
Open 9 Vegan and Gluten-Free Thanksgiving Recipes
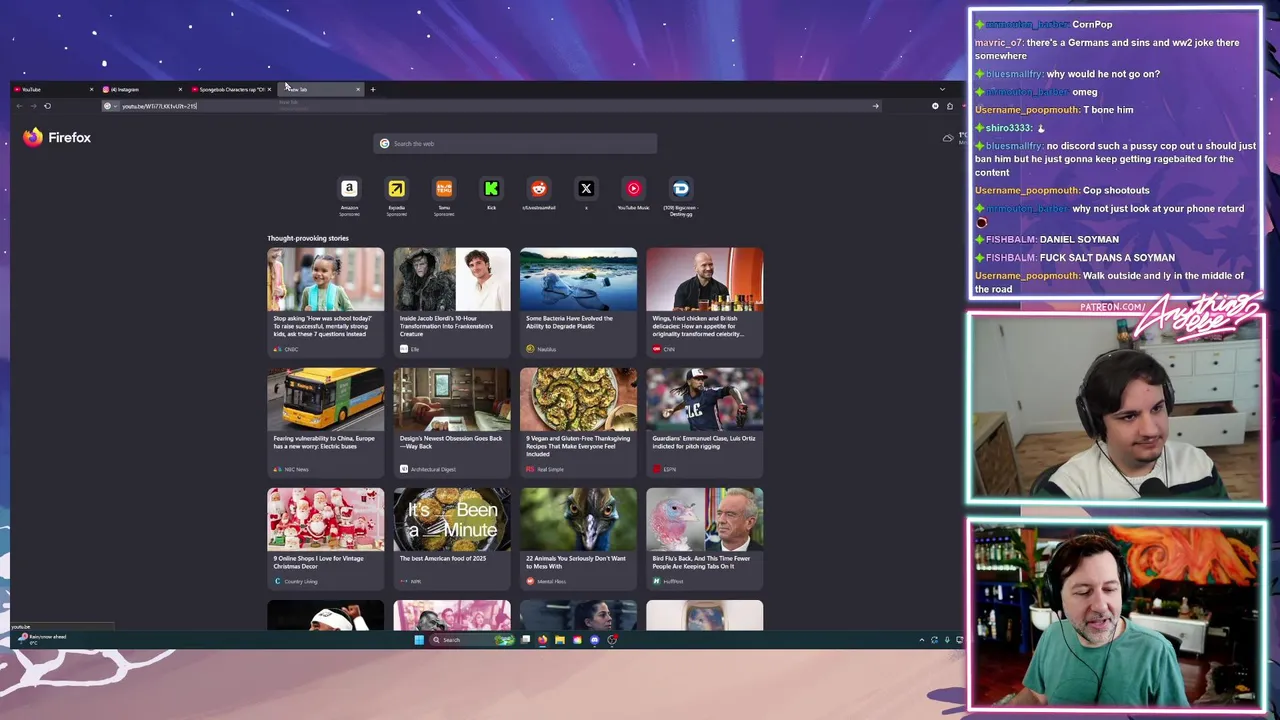tap(578, 422)
